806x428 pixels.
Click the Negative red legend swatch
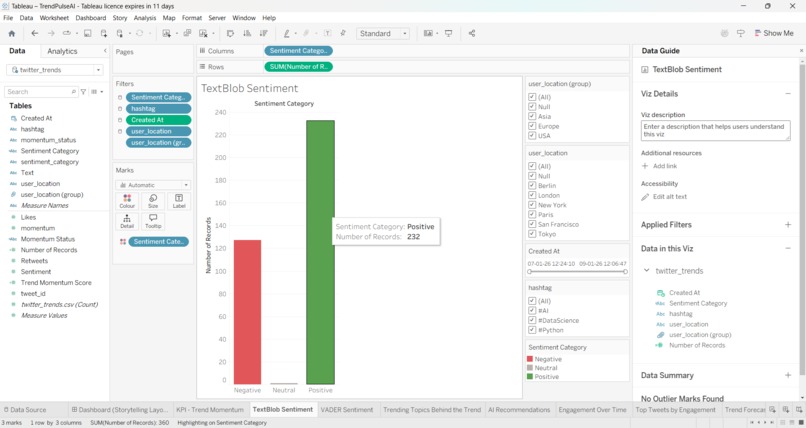click(x=530, y=359)
